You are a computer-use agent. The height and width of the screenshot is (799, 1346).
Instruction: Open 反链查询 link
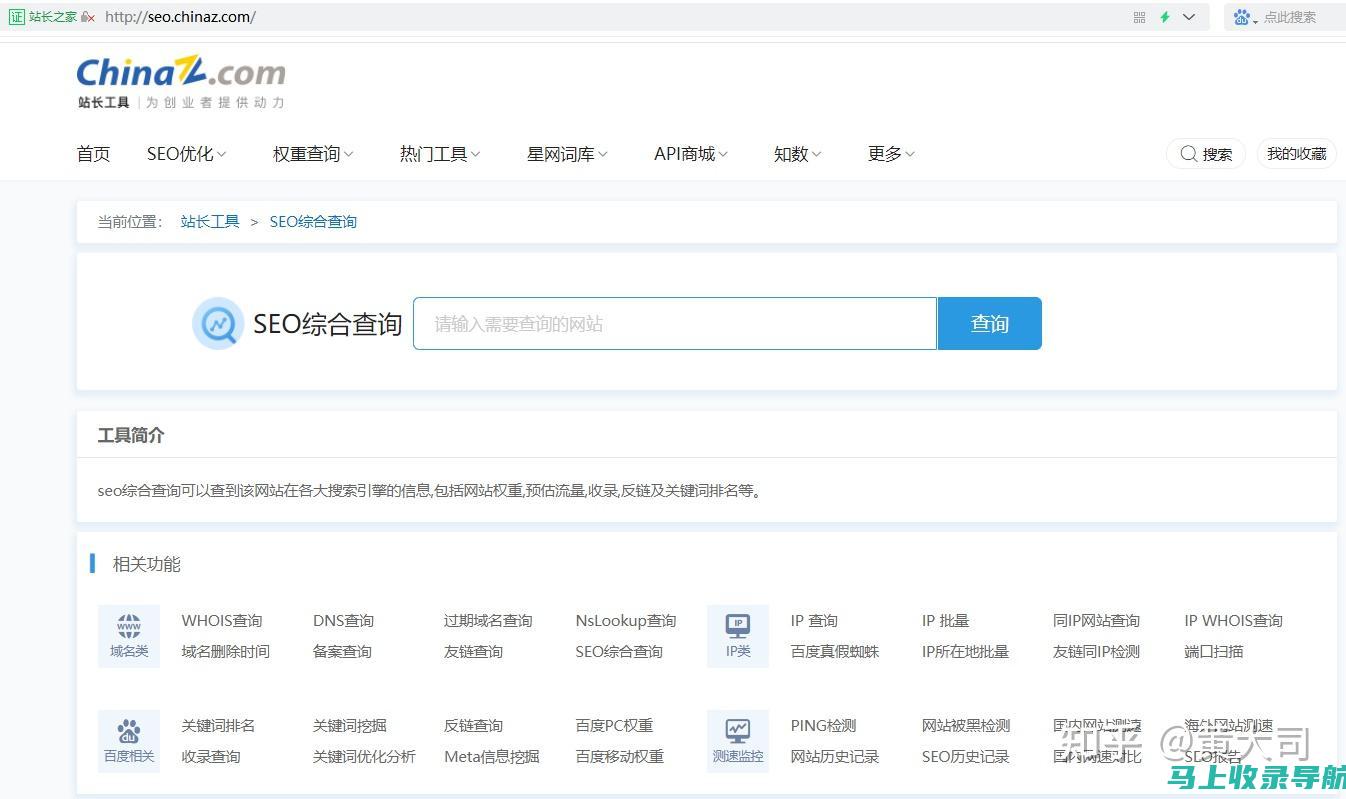473,726
